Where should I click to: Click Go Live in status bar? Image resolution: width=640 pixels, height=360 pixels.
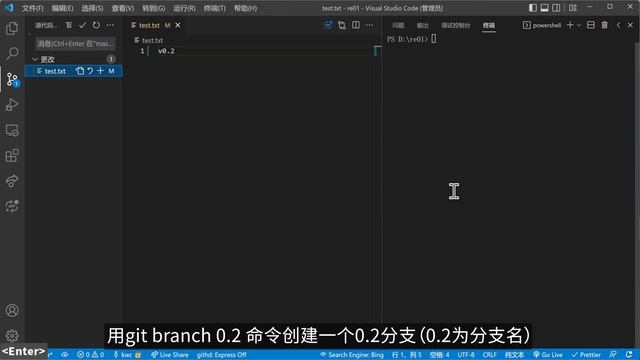548,355
